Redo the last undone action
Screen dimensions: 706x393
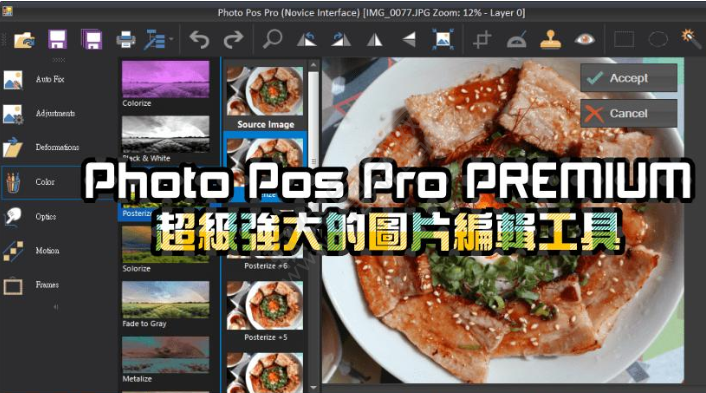pyautogui.click(x=233, y=40)
